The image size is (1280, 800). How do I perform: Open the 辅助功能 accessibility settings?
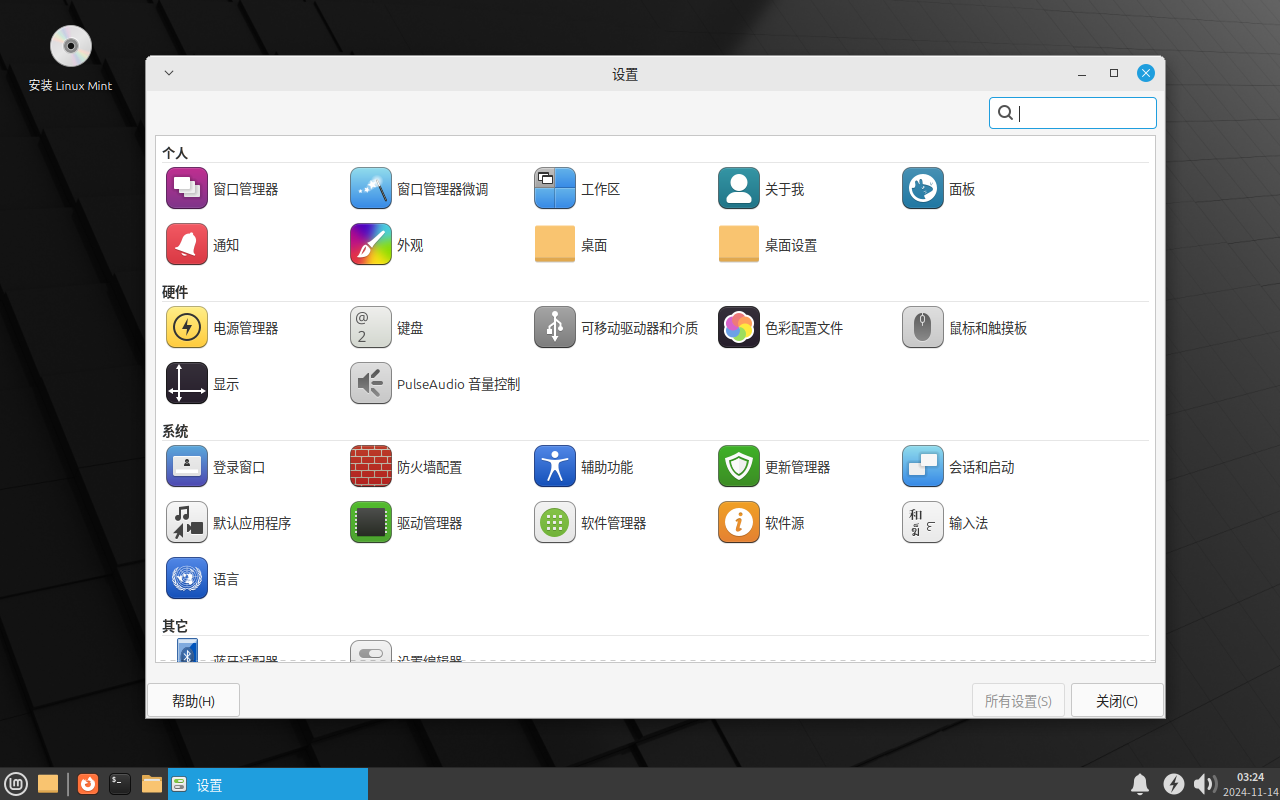coord(583,467)
